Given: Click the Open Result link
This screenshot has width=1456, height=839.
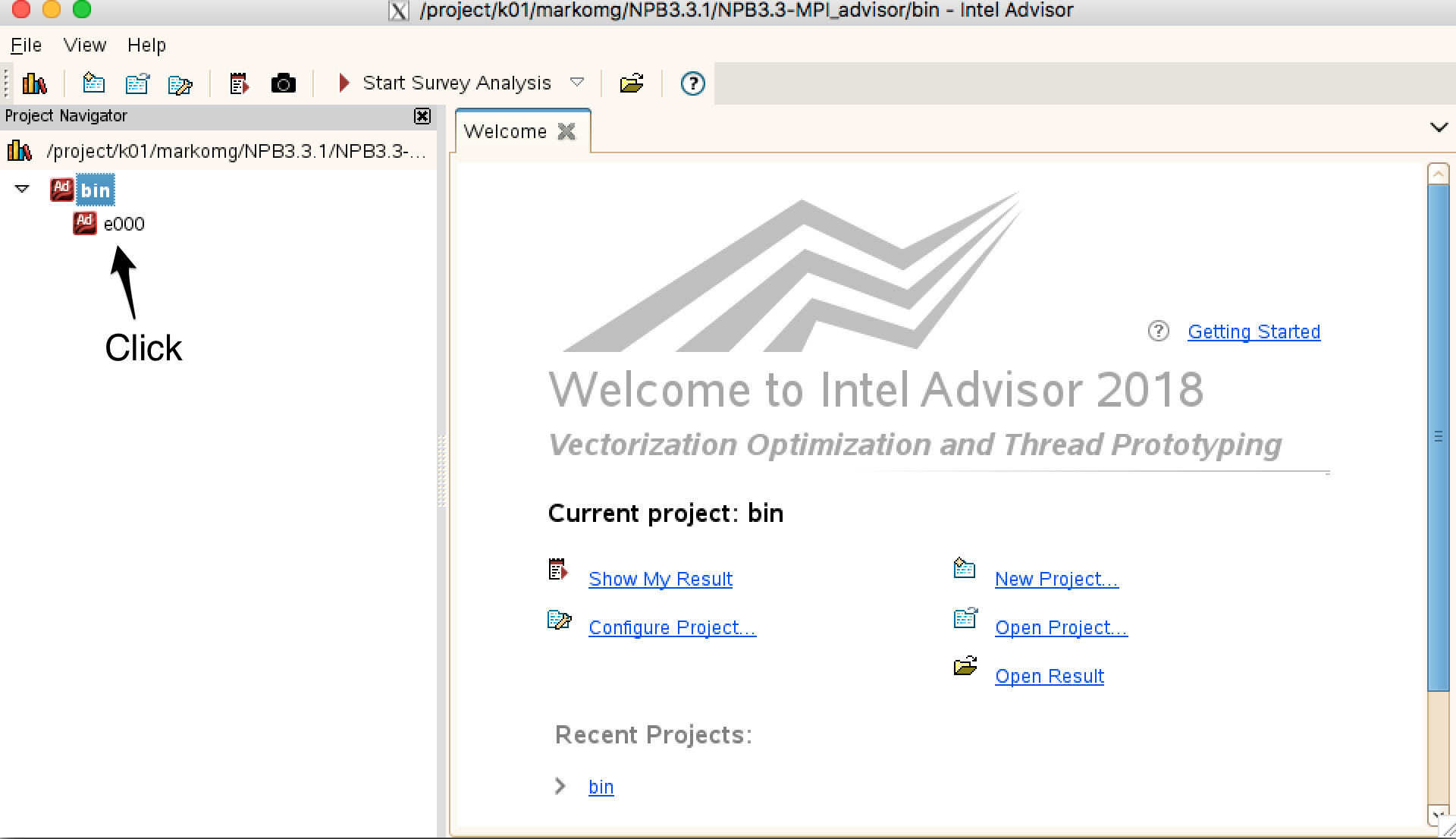Looking at the screenshot, I should (x=1049, y=676).
